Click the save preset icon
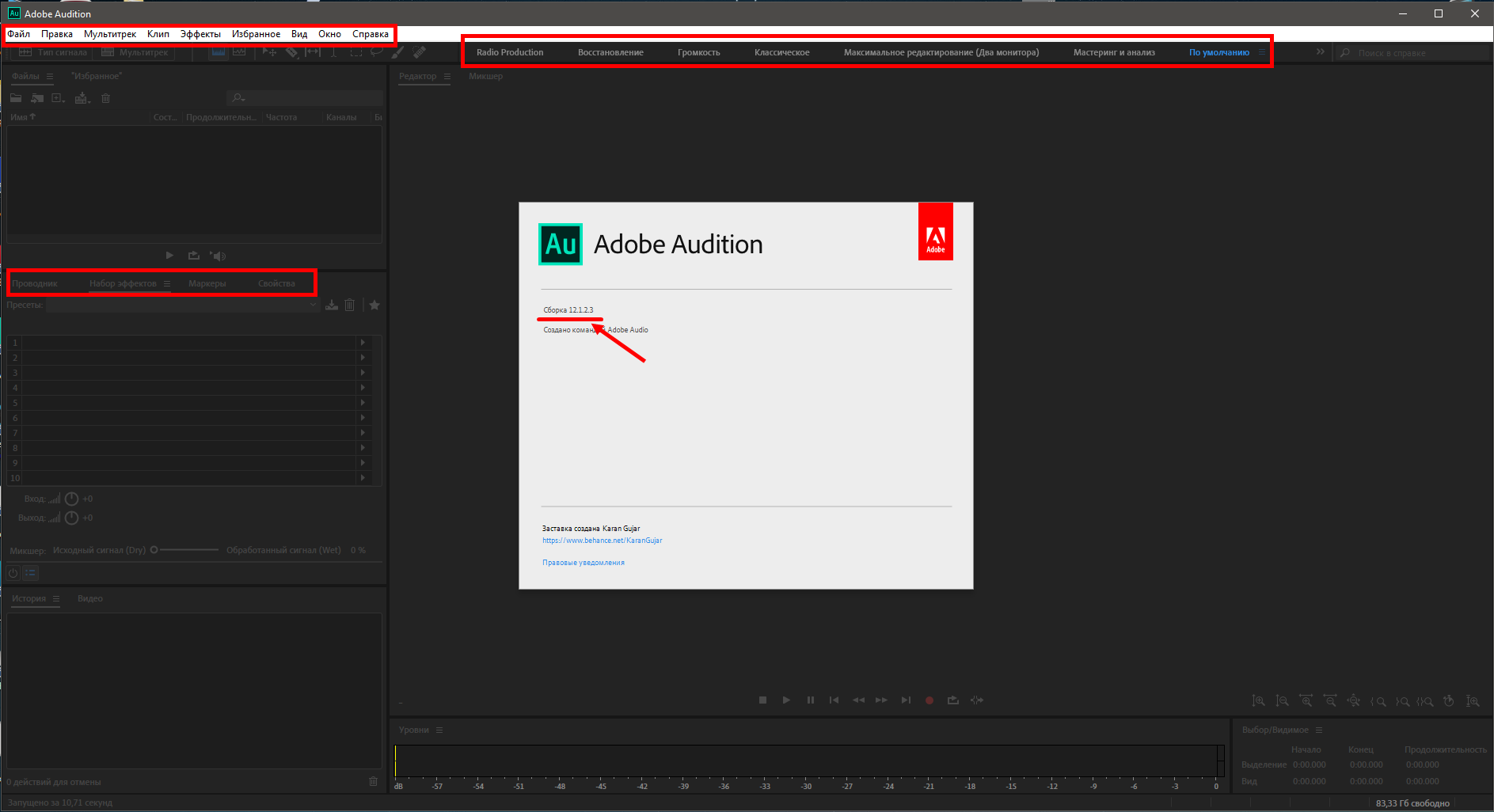1494x812 pixels. coord(332,305)
